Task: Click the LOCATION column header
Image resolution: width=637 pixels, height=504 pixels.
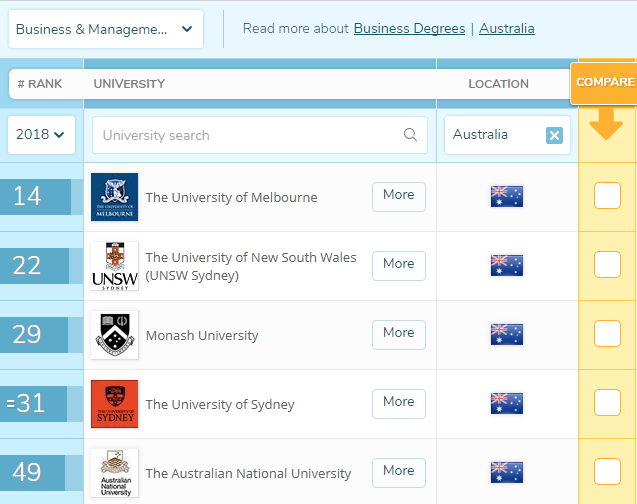Action: (498, 84)
